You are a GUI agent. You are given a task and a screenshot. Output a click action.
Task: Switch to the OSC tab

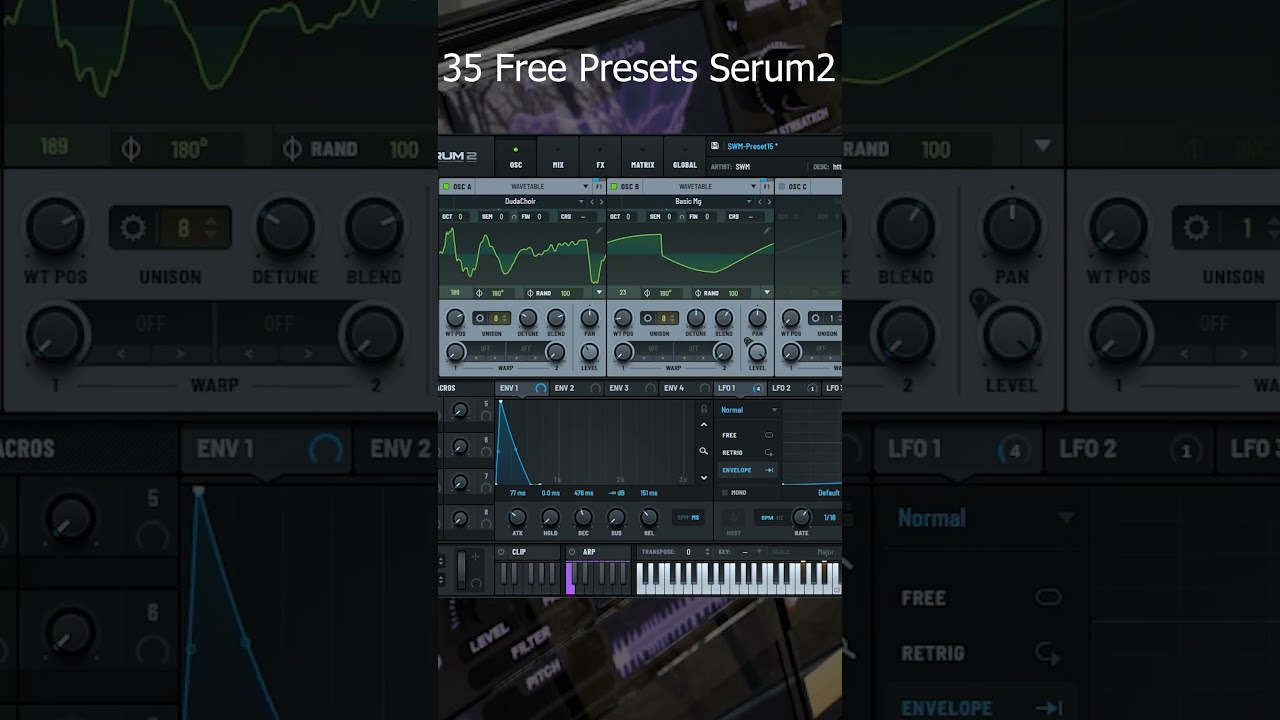(x=516, y=157)
